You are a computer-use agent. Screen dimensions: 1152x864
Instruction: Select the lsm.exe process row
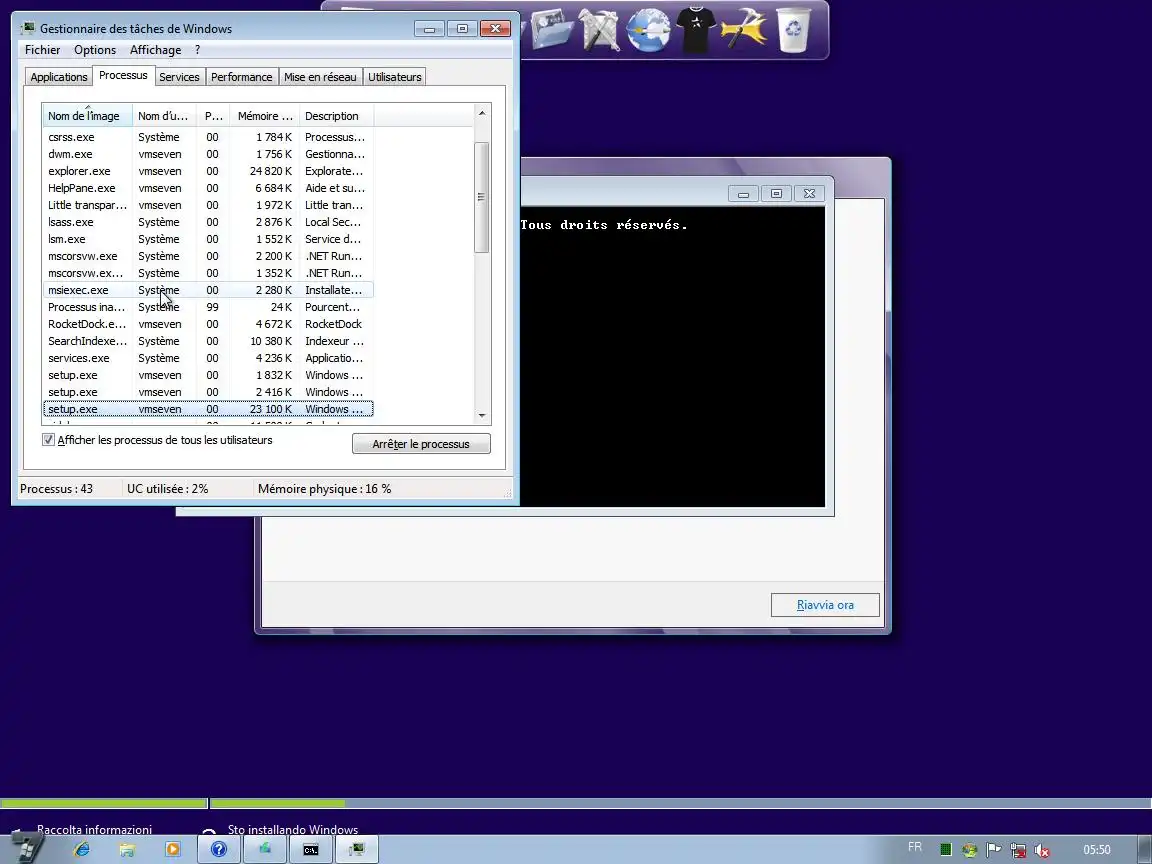pyautogui.click(x=208, y=239)
